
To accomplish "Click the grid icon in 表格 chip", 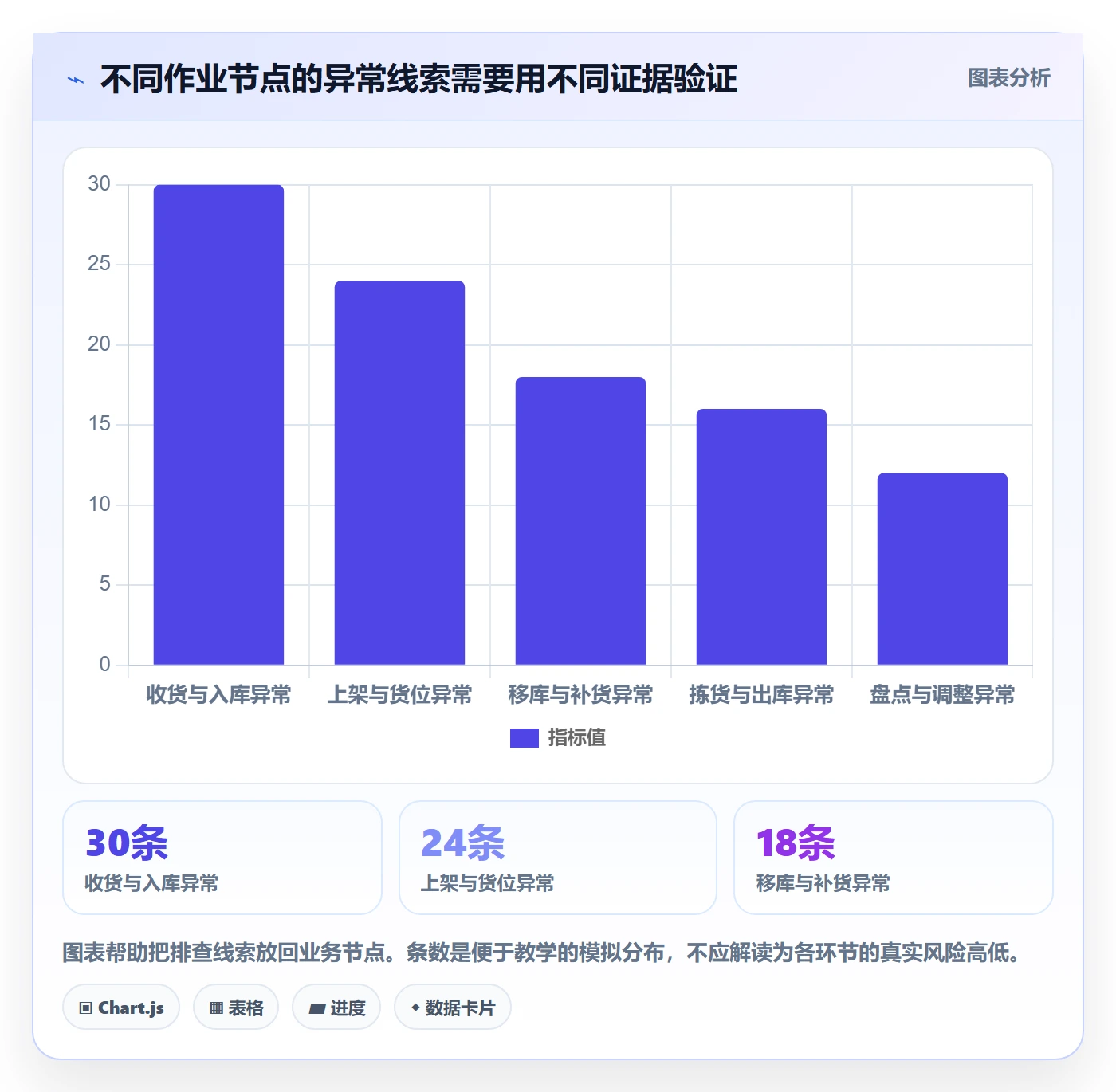I will 216,1008.
